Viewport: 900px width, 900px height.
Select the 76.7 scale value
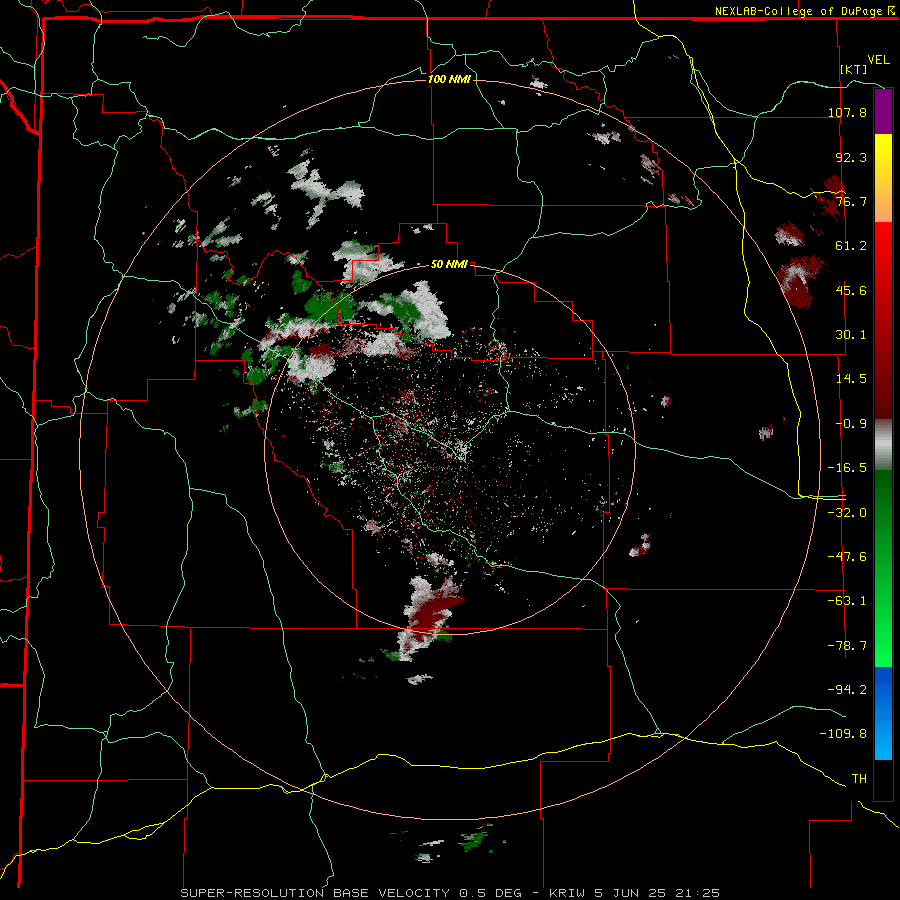[851, 201]
